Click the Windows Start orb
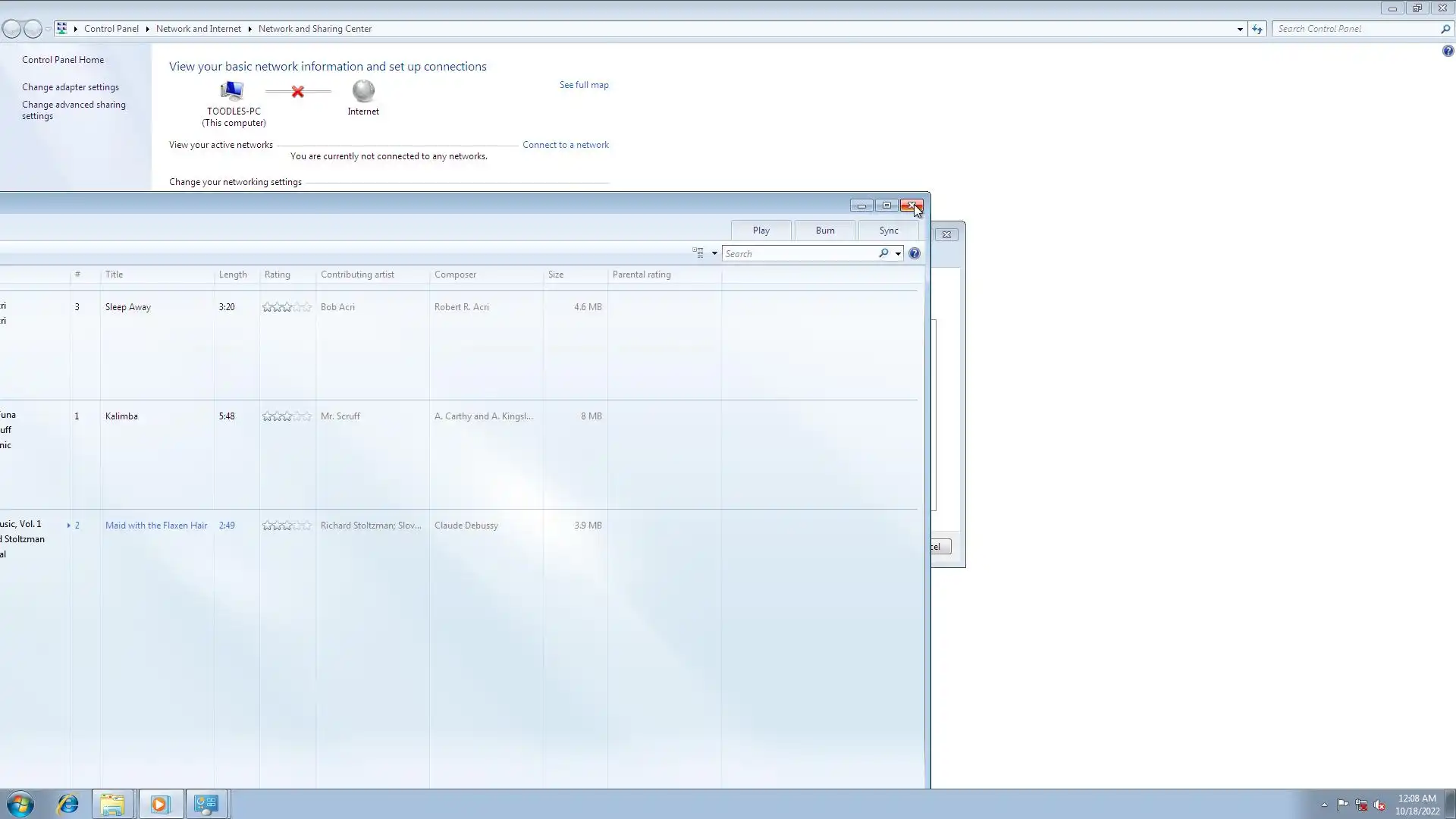 [20, 804]
